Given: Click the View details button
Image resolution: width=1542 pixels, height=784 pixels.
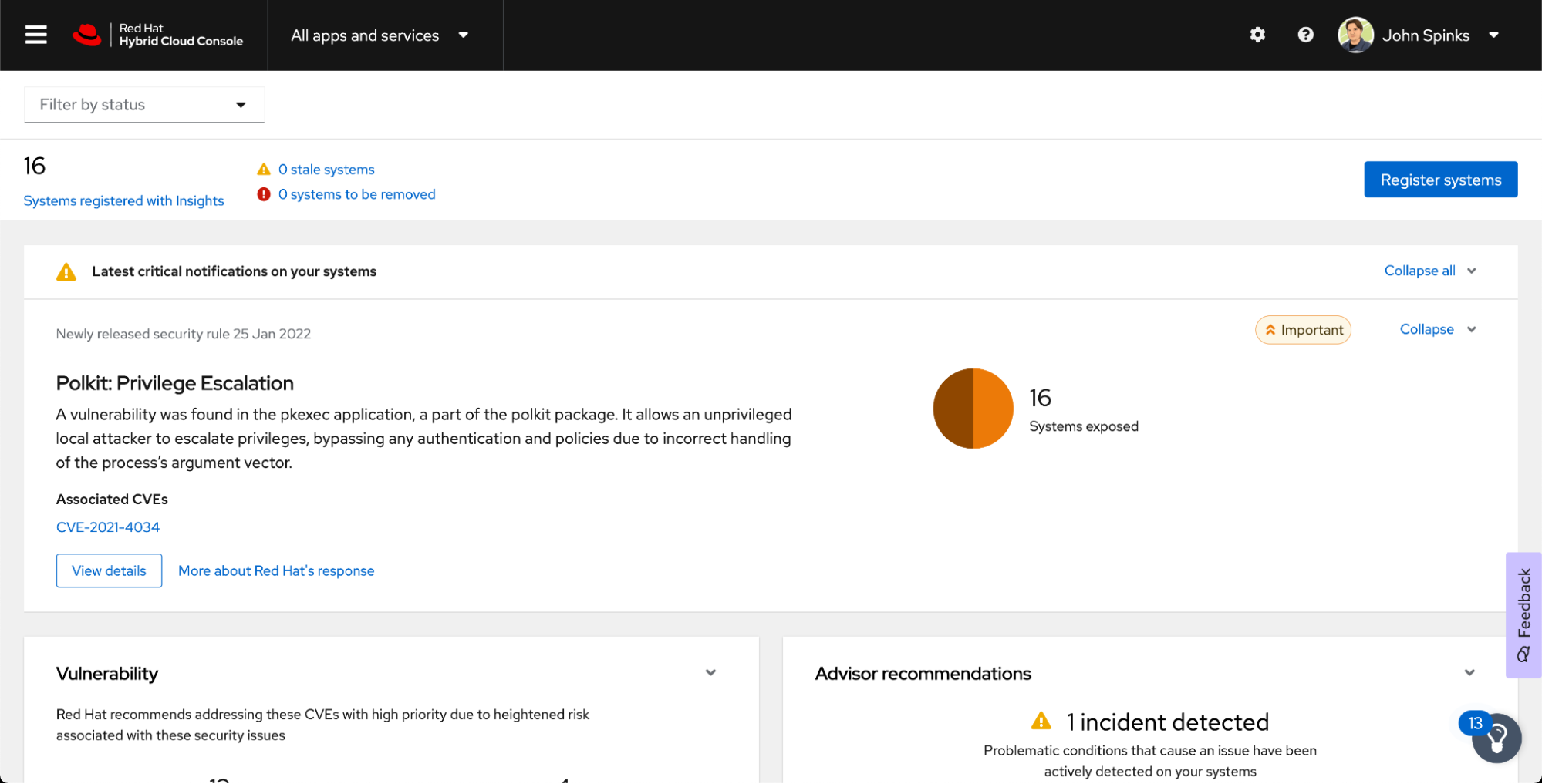Looking at the screenshot, I should (109, 570).
